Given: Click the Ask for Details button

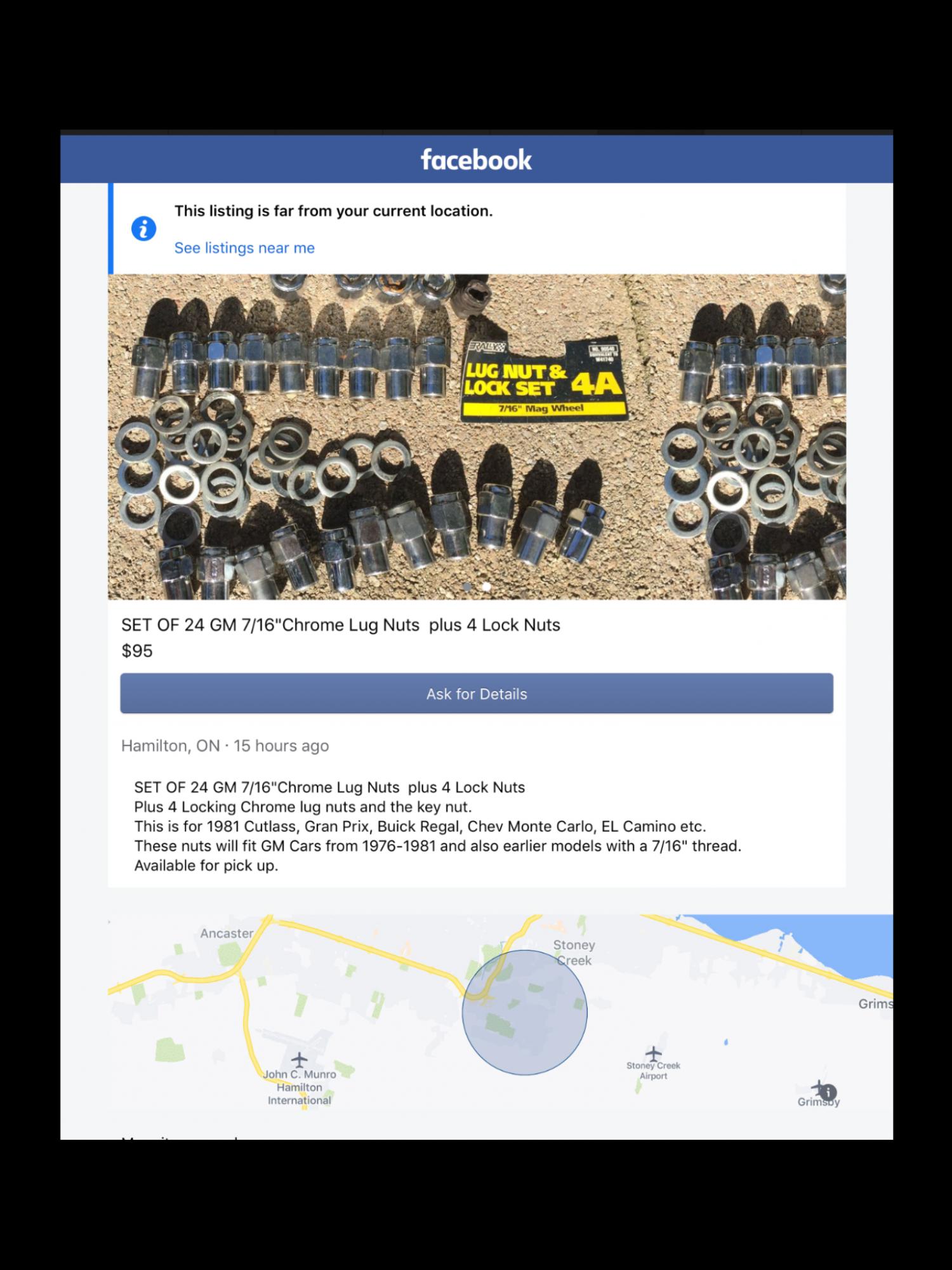Looking at the screenshot, I should (477, 693).
